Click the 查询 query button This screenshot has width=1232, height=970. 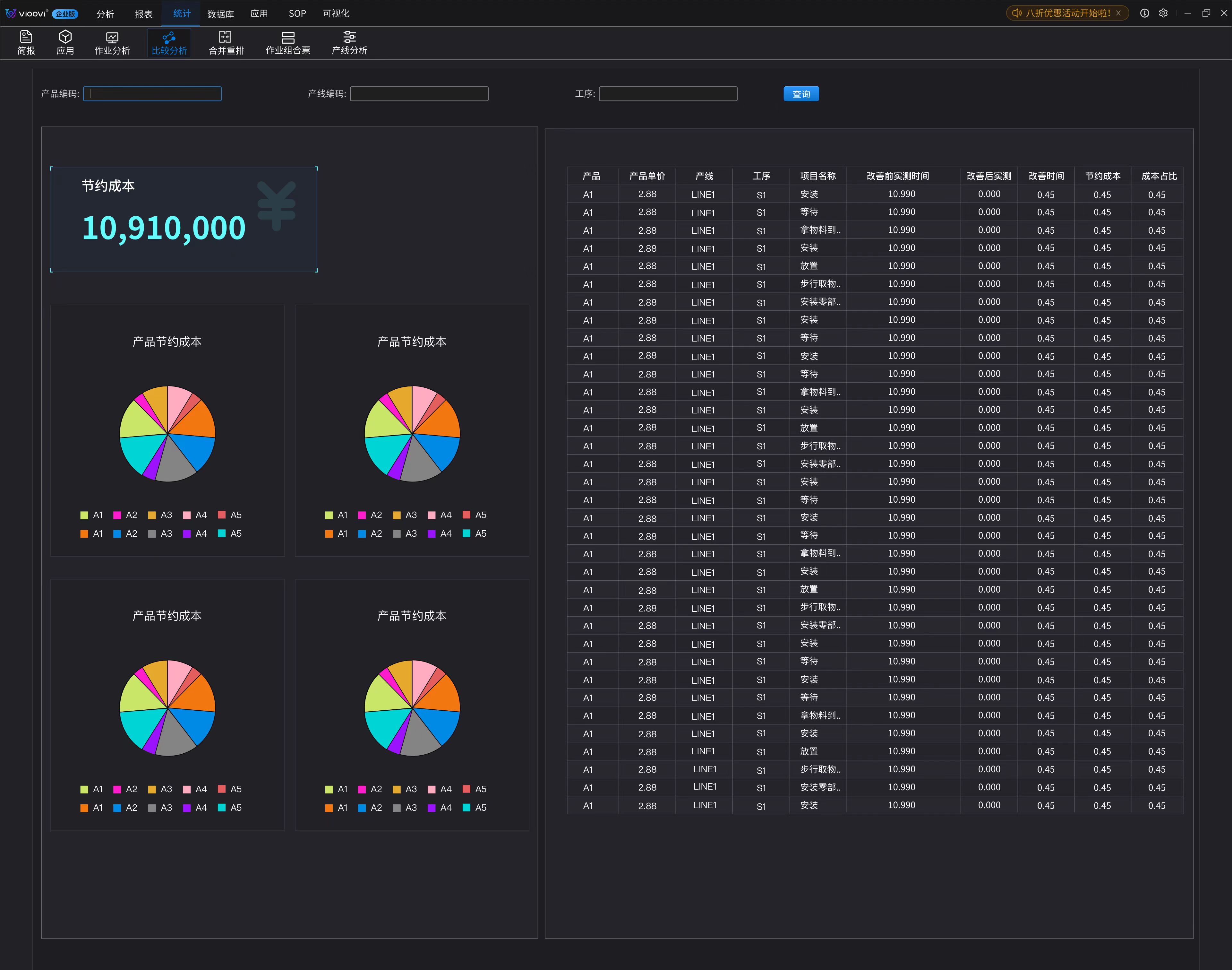[801, 94]
